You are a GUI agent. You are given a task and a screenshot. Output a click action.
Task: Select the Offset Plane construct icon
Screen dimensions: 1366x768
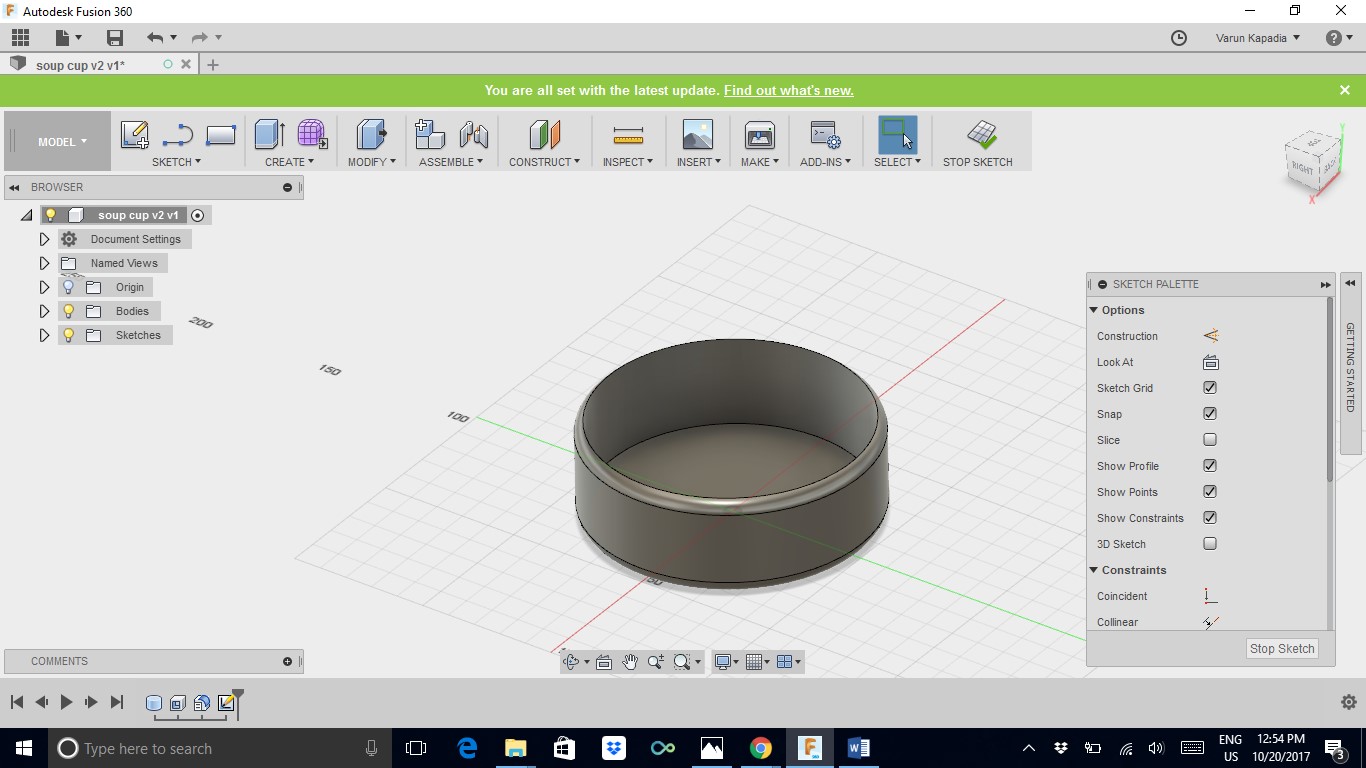pyautogui.click(x=544, y=134)
